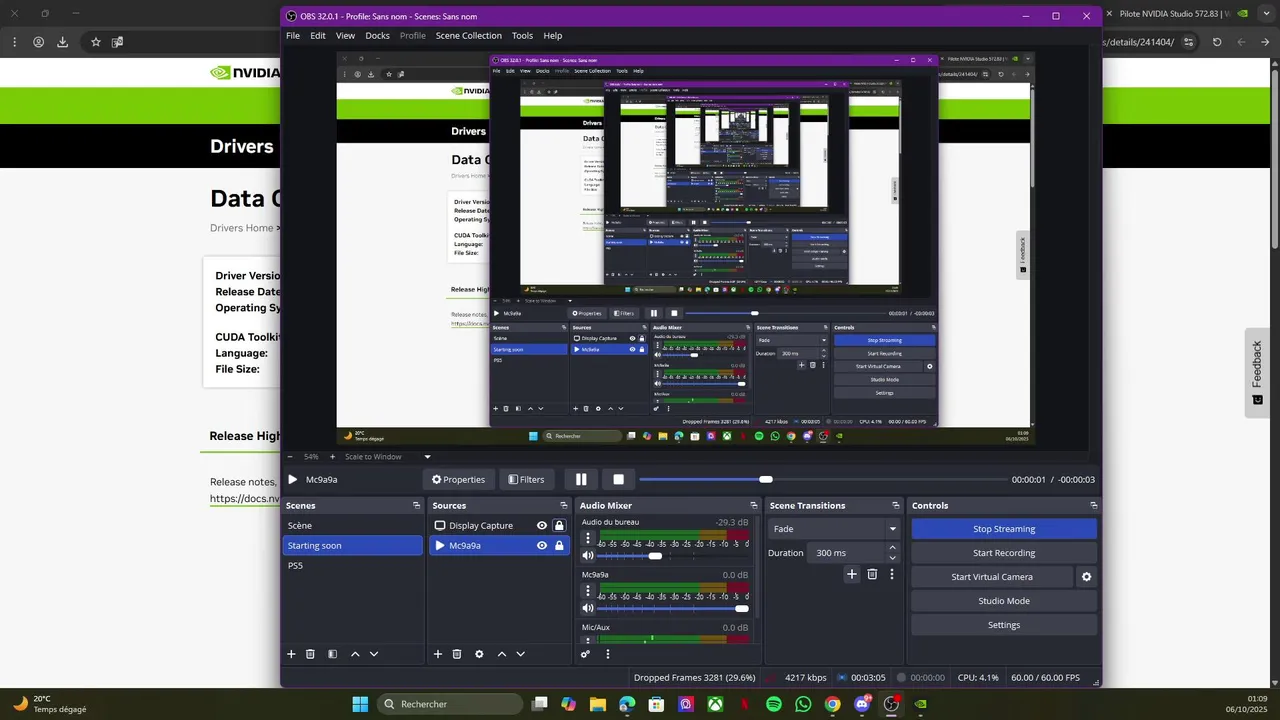Remove selected scene with the trash icon
Image resolution: width=1280 pixels, height=720 pixels.
[x=310, y=654]
